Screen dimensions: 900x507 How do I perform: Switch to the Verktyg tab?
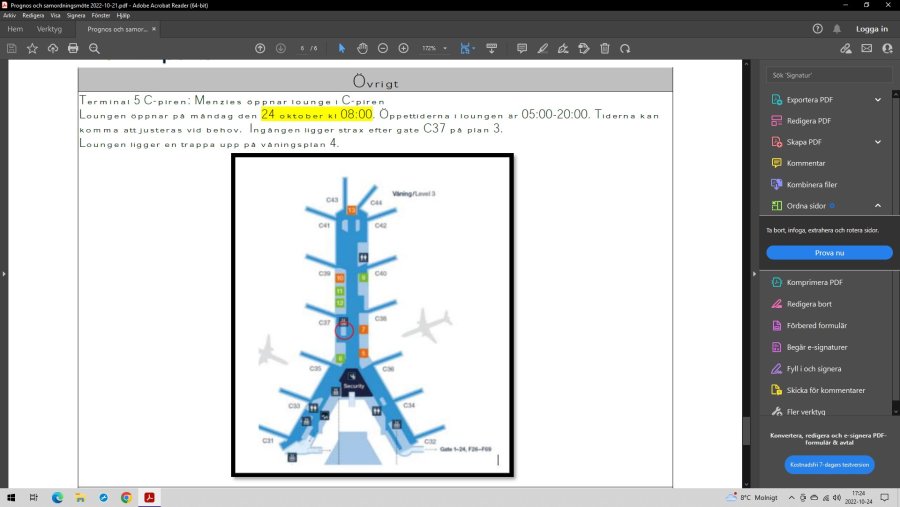coord(49,29)
